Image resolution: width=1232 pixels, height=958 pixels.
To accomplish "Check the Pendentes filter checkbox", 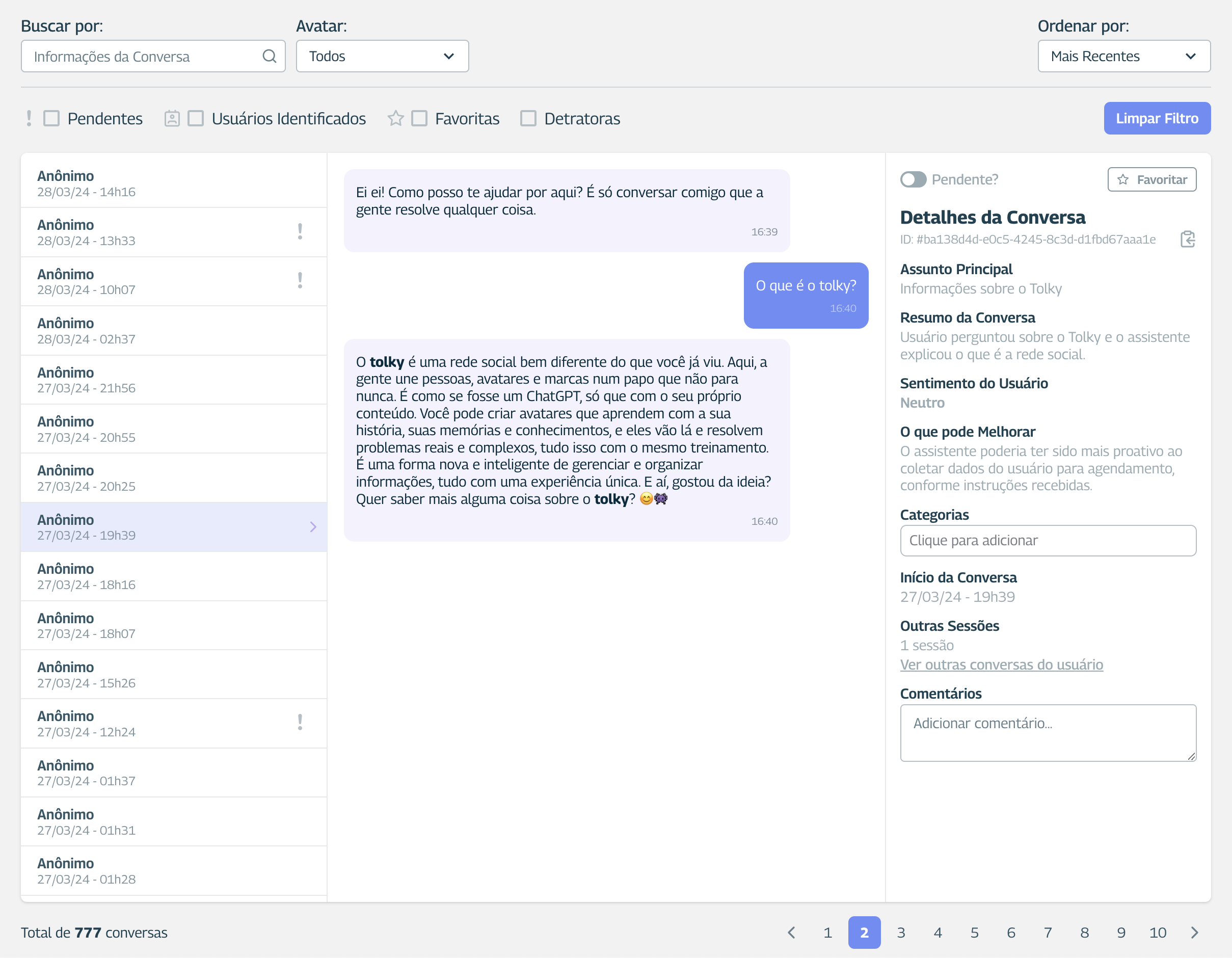I will coord(51,119).
